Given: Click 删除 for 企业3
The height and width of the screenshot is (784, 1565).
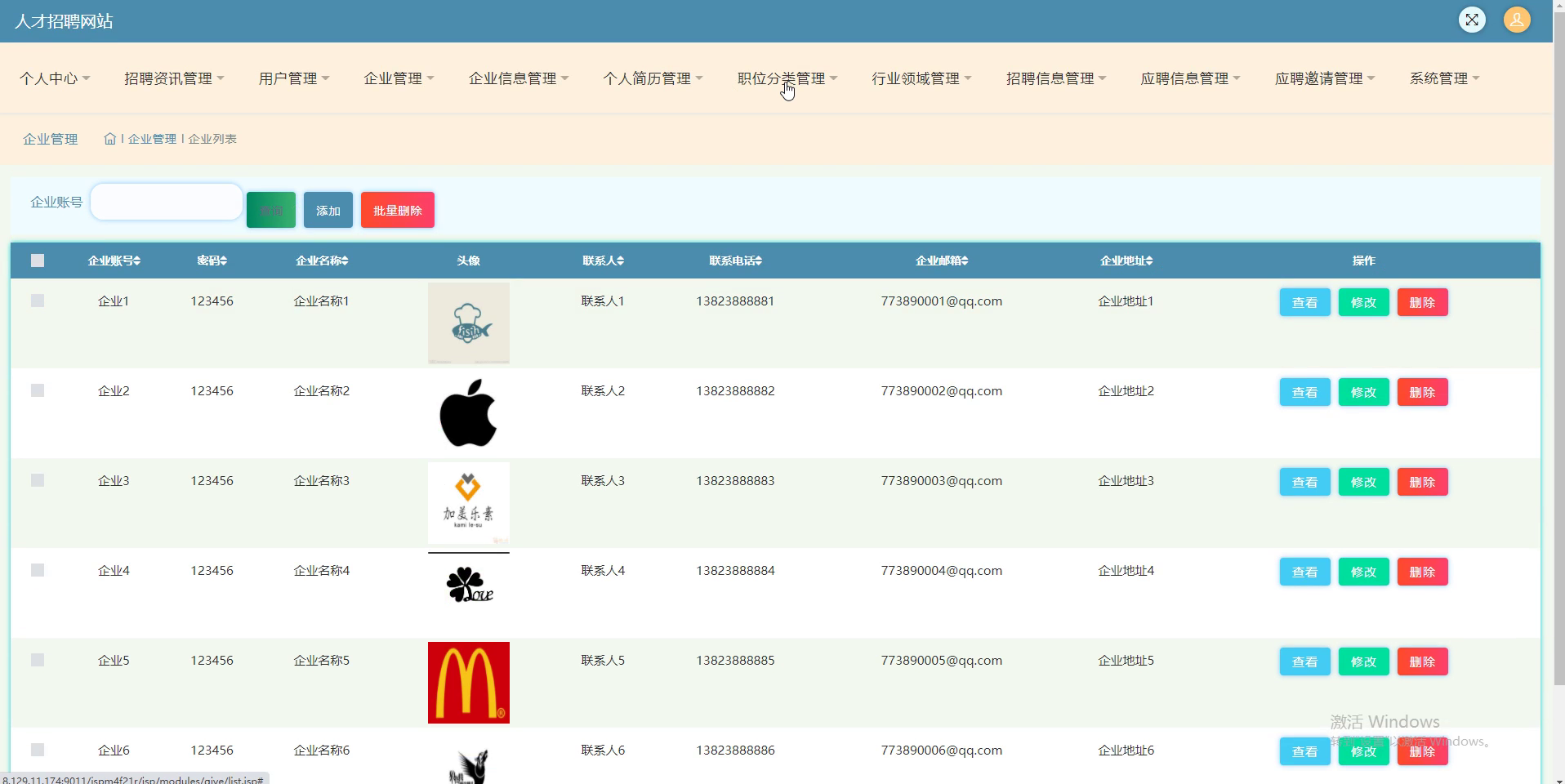Looking at the screenshot, I should point(1422,482).
